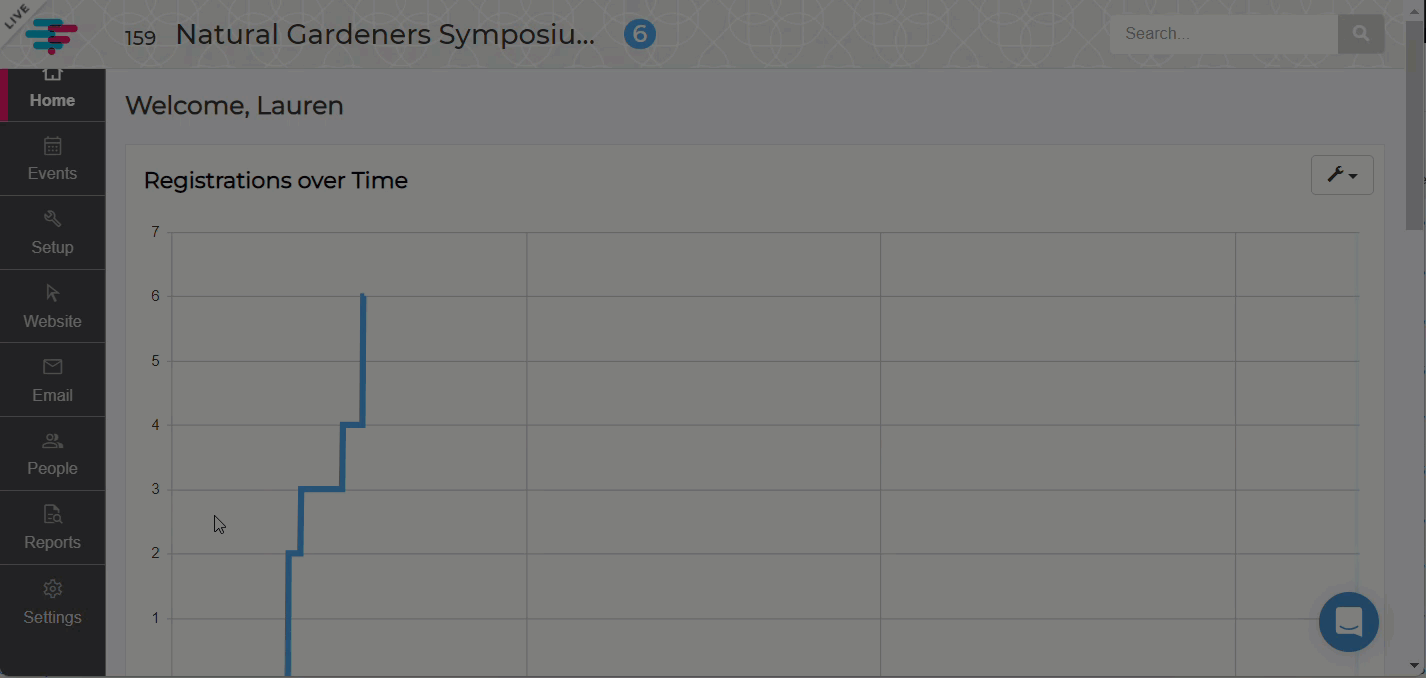Open the People icon in sidebar
The height and width of the screenshot is (678, 1426).
pyautogui.click(x=53, y=441)
